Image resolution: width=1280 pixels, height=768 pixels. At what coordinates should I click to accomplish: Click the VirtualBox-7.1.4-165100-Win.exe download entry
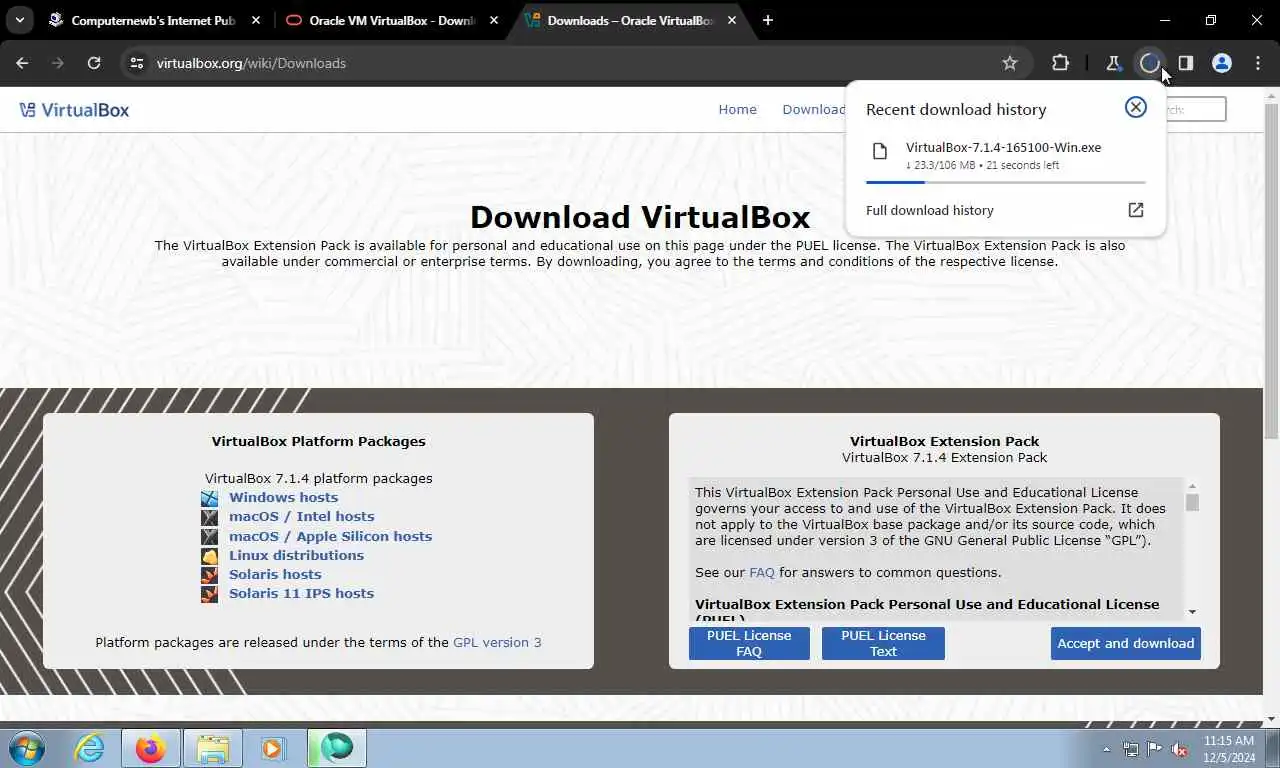[x=1005, y=155]
